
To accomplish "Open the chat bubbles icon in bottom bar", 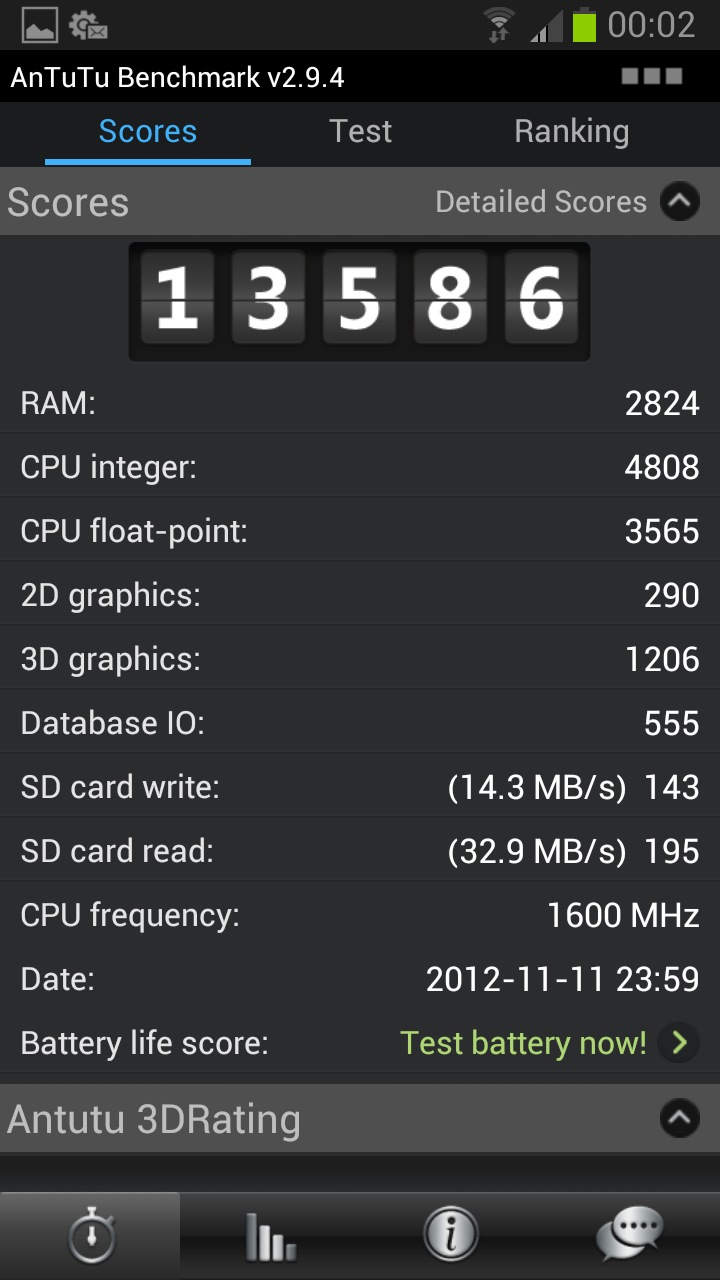I will click(x=629, y=1236).
